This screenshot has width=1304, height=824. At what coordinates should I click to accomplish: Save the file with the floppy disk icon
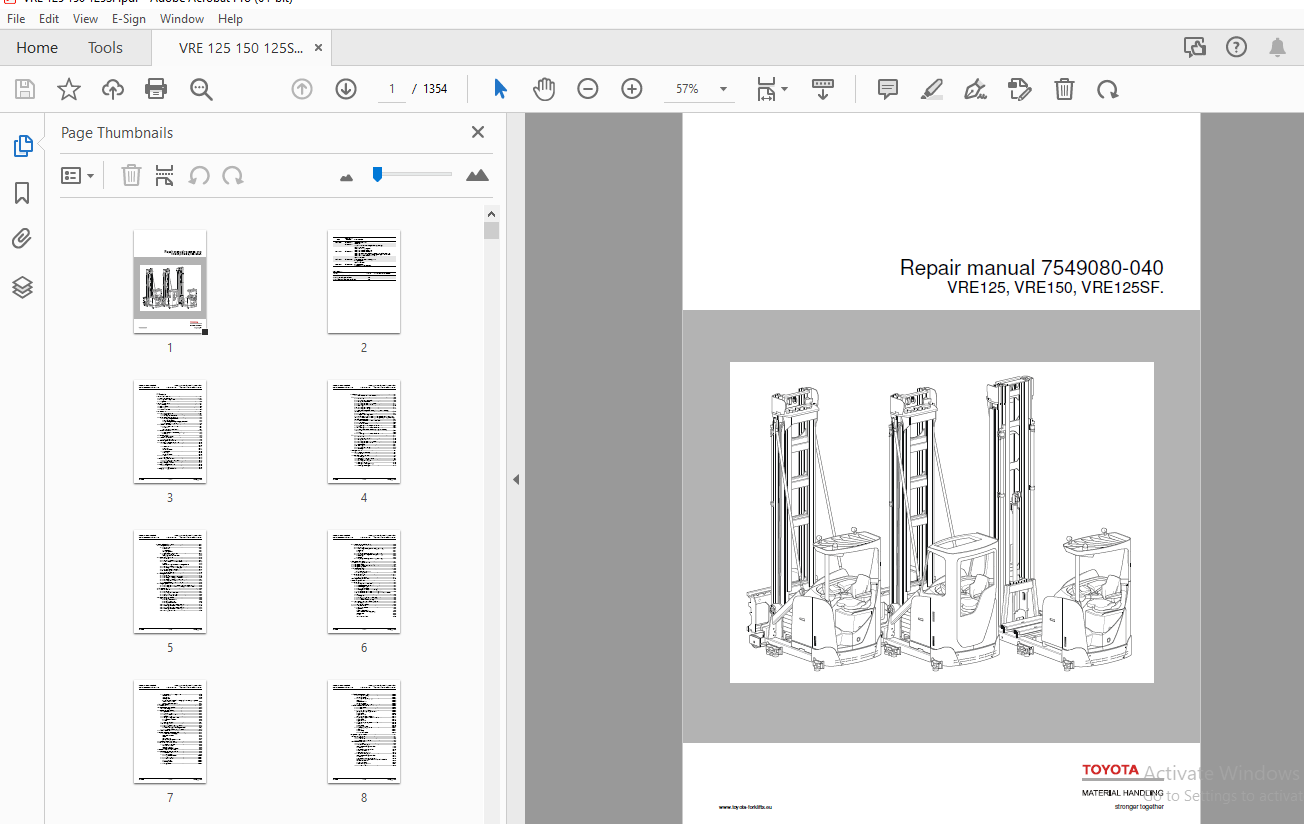[25, 89]
